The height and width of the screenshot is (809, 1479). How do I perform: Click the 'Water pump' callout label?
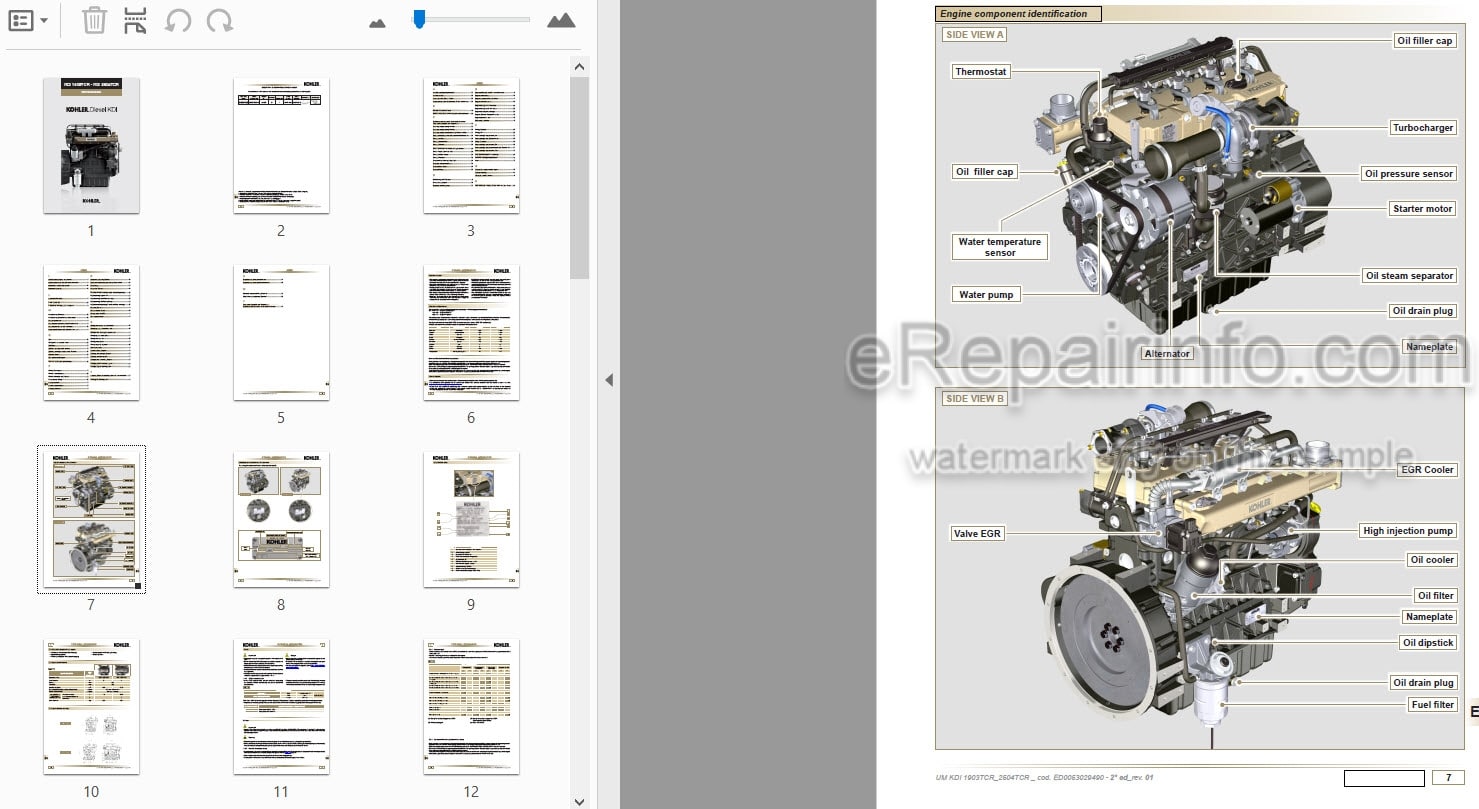point(986,295)
